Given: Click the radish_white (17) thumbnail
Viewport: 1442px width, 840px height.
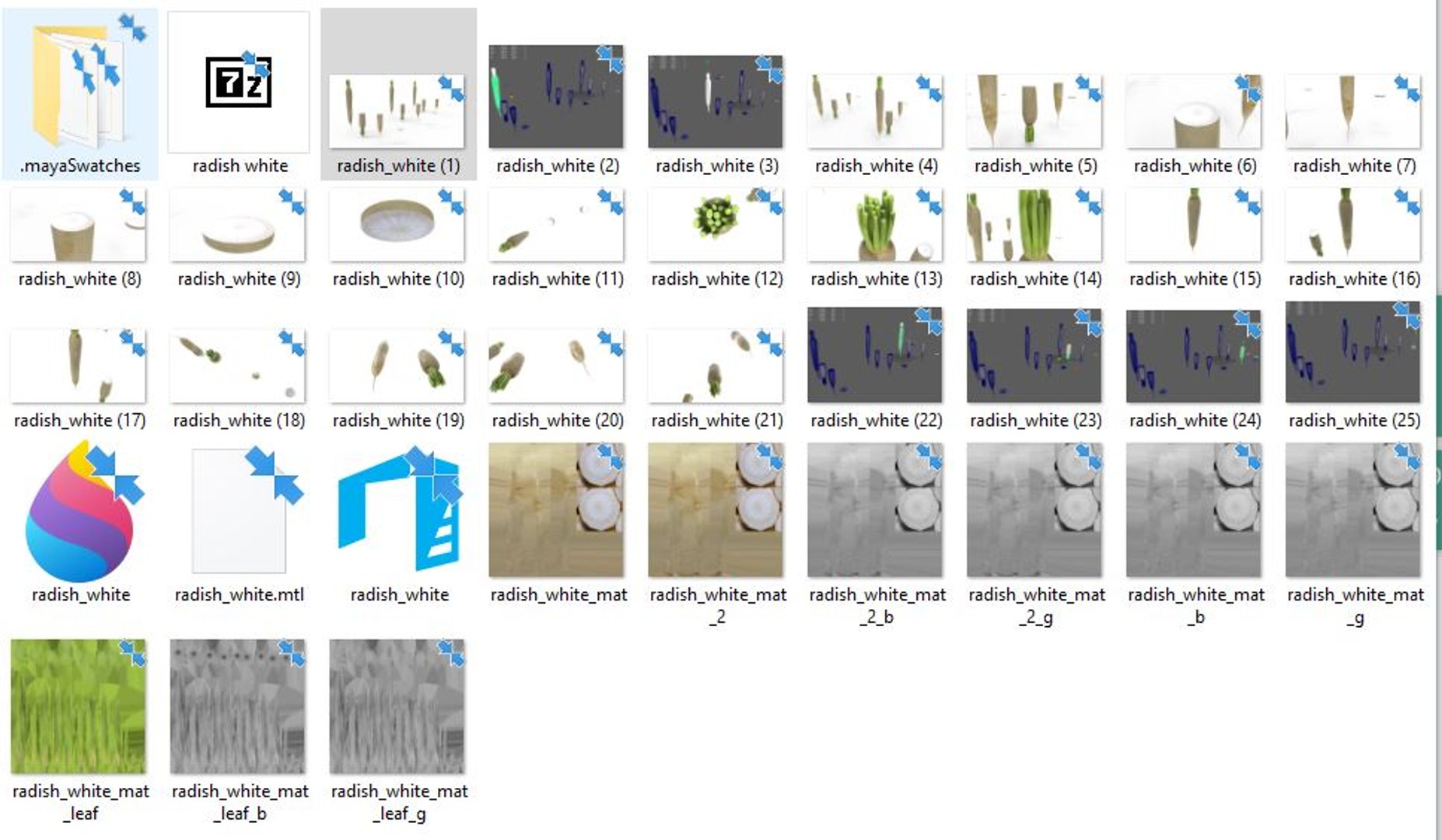Looking at the screenshot, I should 78,366.
